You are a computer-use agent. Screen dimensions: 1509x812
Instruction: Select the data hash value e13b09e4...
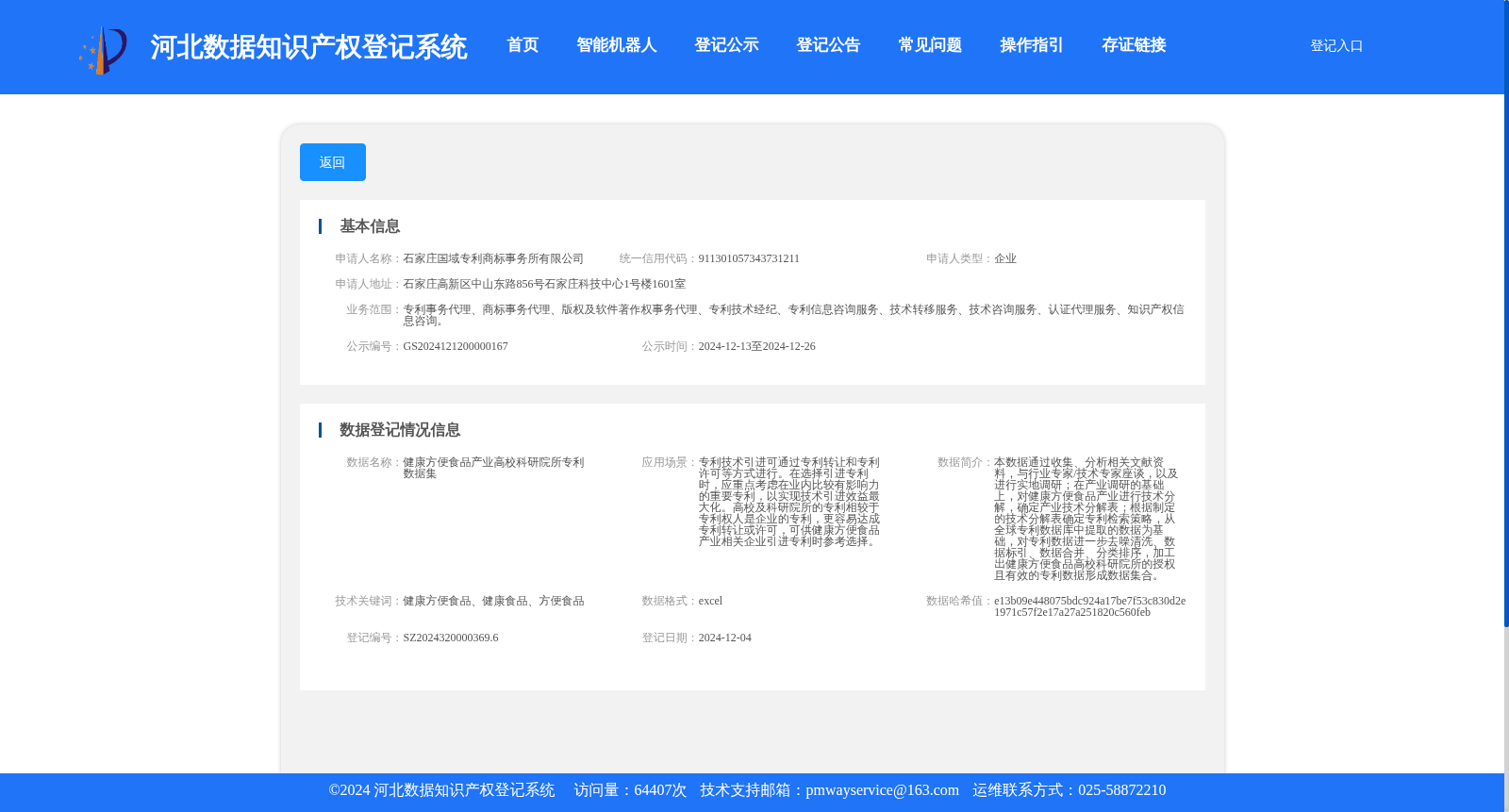pyautogui.click(x=1090, y=606)
